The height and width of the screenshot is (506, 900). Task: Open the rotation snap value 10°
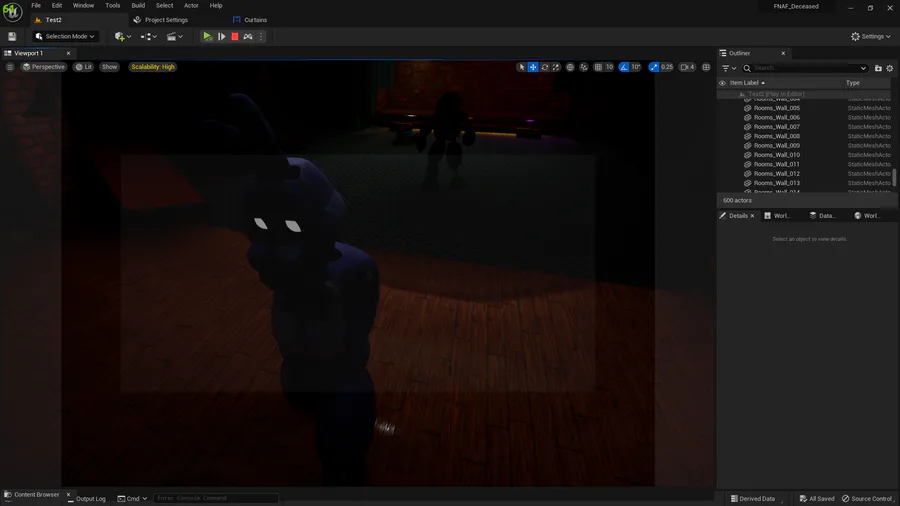tap(636, 67)
